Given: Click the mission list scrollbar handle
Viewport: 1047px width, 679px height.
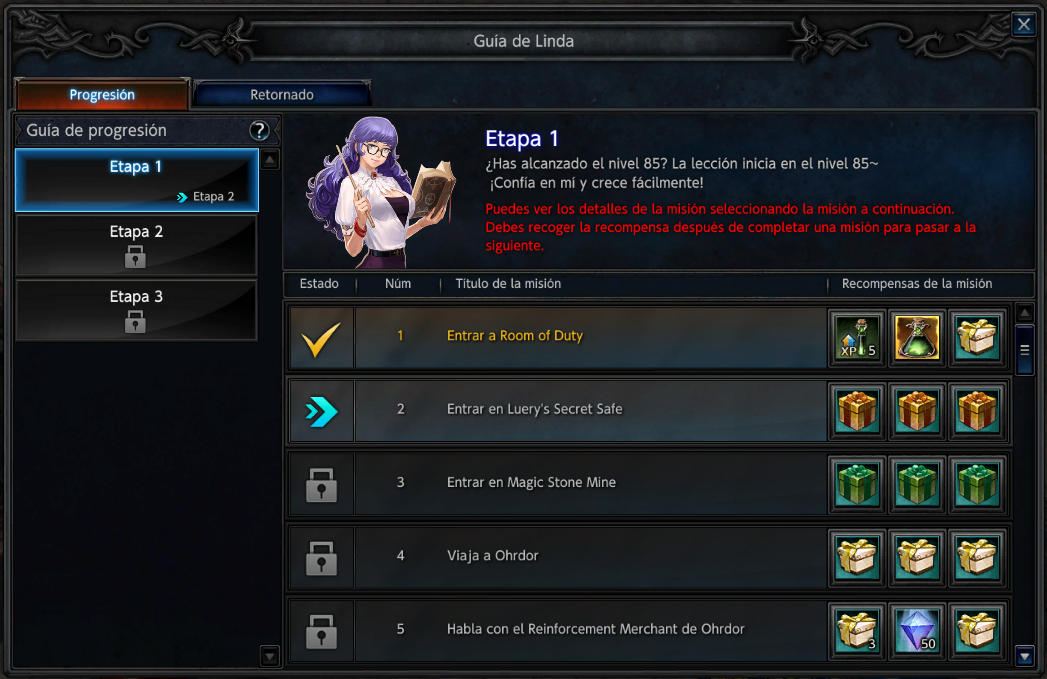Looking at the screenshot, I should point(1025,351).
